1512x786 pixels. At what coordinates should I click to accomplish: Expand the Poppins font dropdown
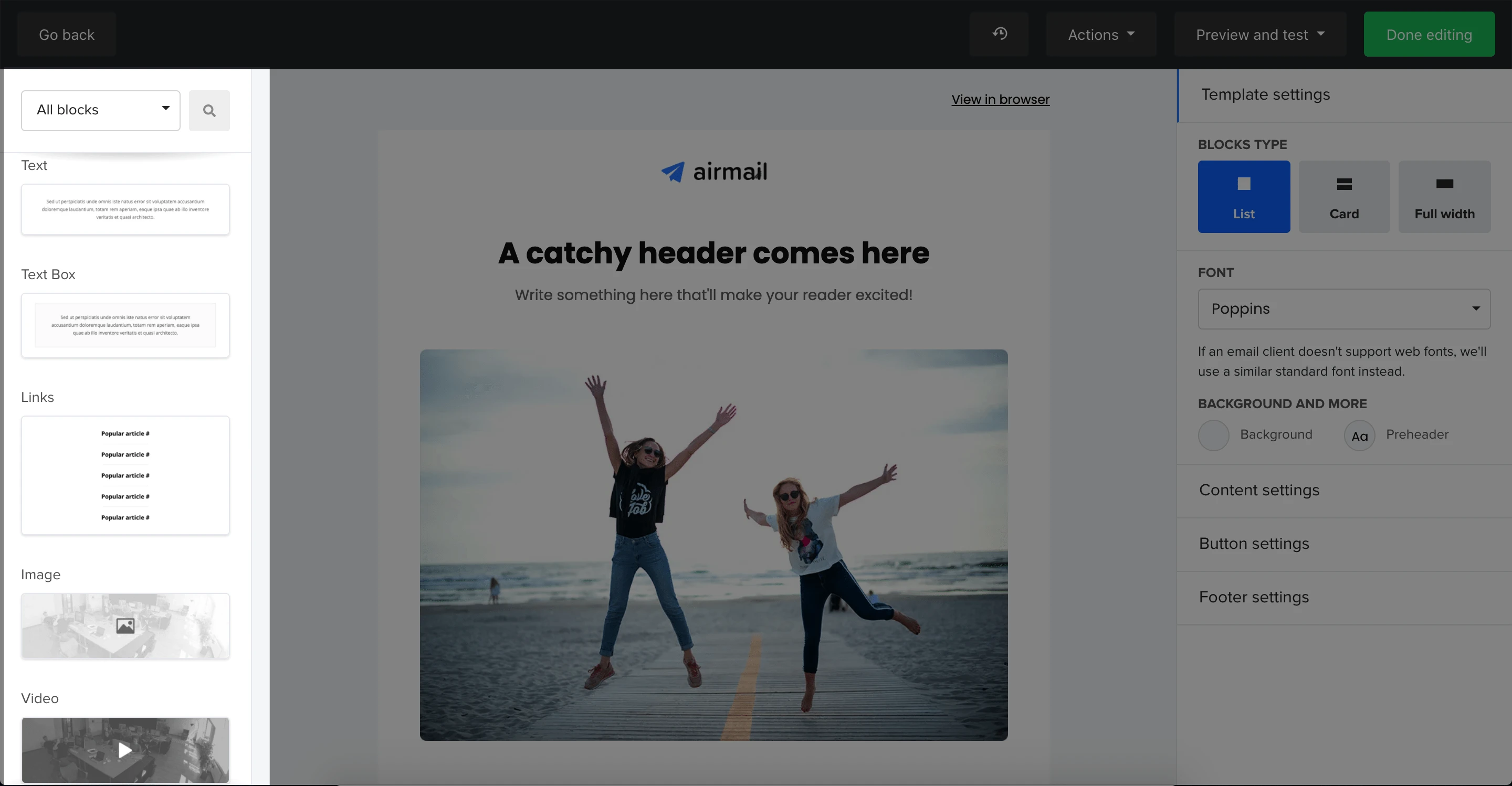click(1343, 309)
